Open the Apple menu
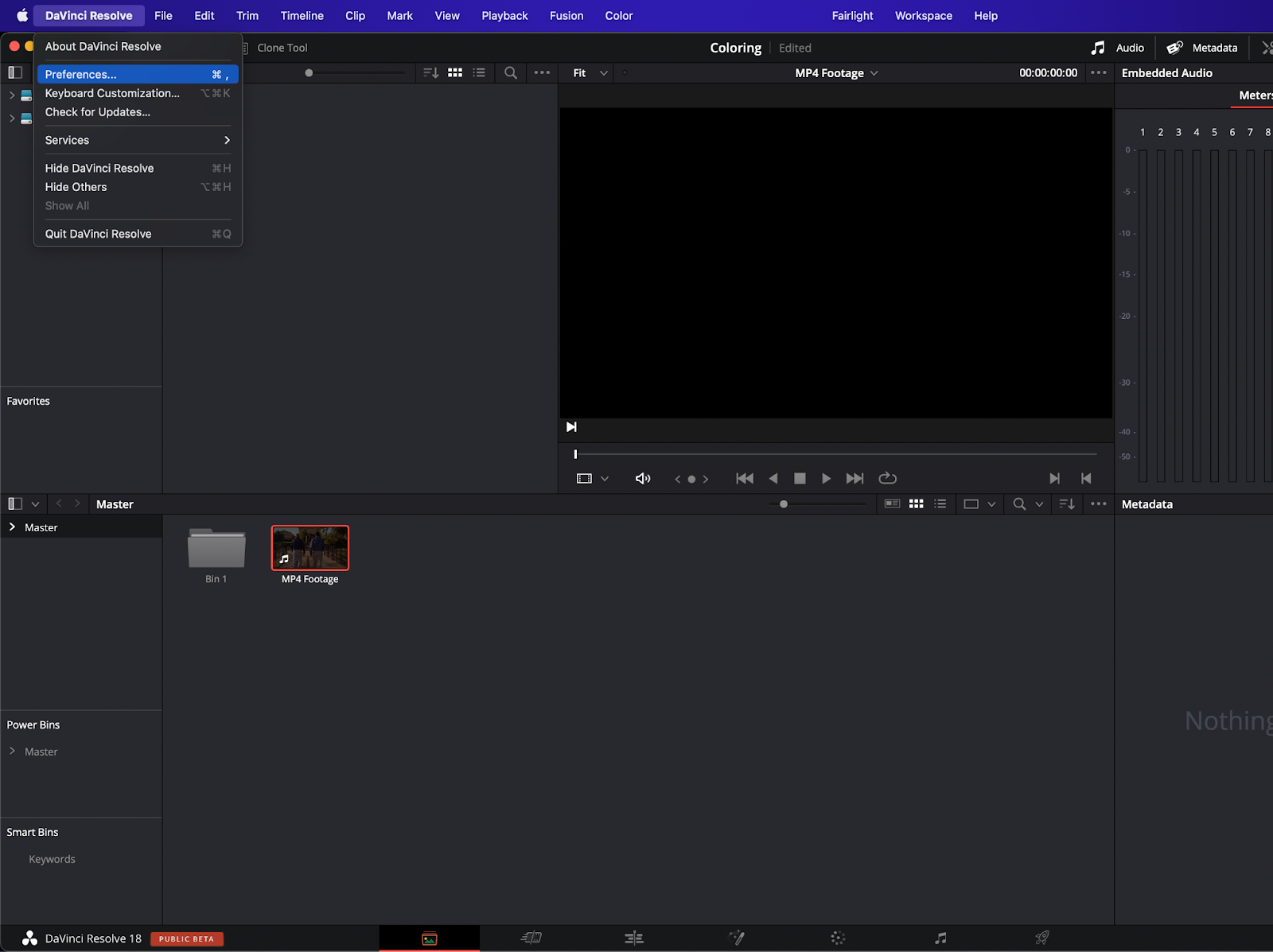Image resolution: width=1273 pixels, height=952 pixels. [22, 16]
